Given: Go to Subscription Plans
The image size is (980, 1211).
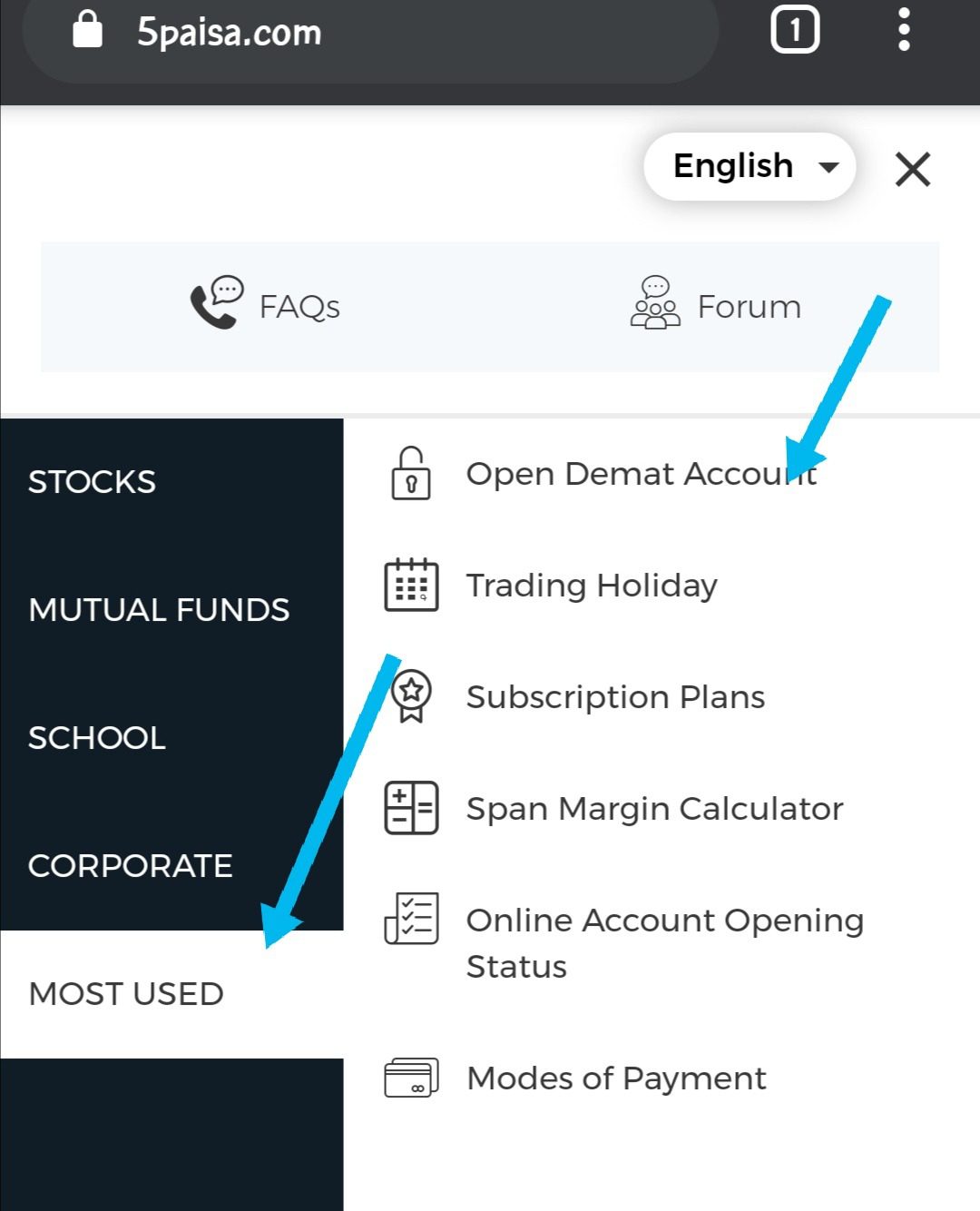Looking at the screenshot, I should point(615,697).
